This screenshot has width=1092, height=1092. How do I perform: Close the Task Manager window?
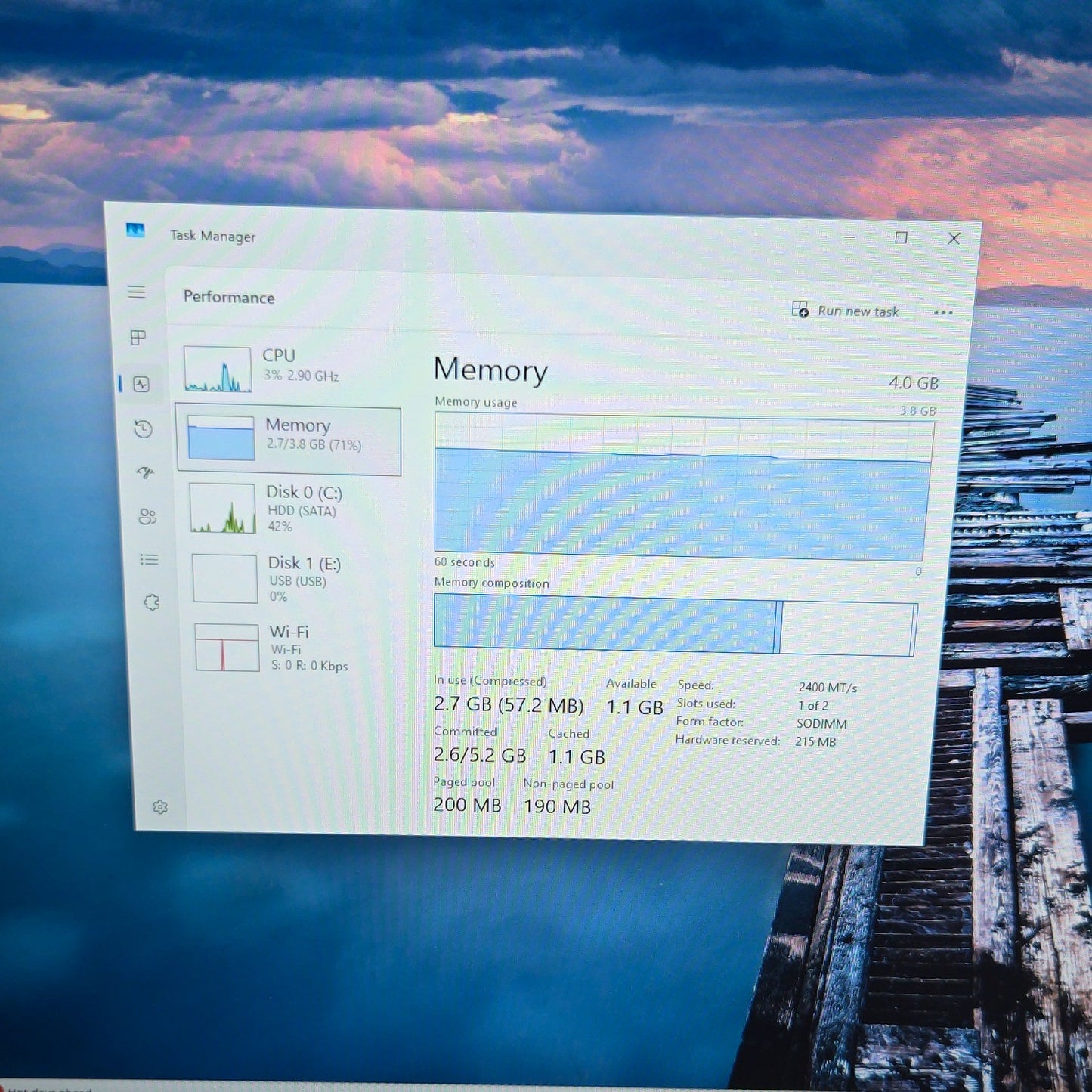[954, 239]
